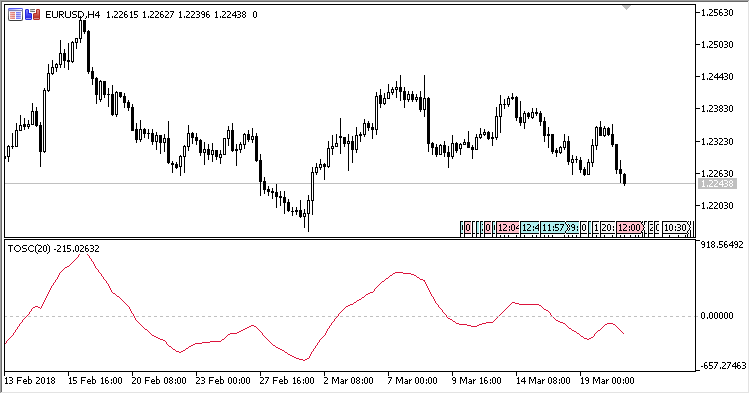Click the 19 Mar 00:00 time label

click(x=607, y=381)
